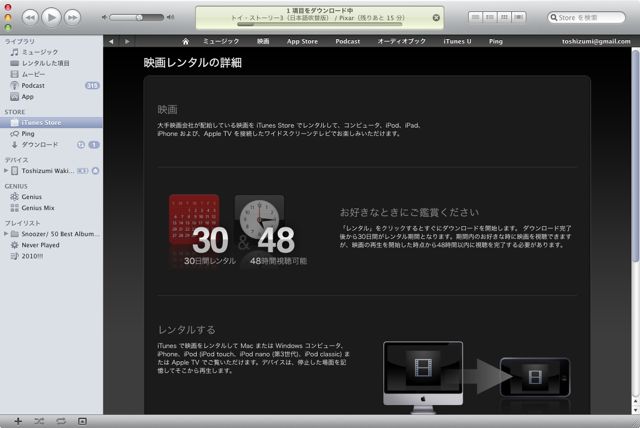This screenshot has width=640, height=428.
Task: Open the App Store tab
Action: (x=302, y=41)
